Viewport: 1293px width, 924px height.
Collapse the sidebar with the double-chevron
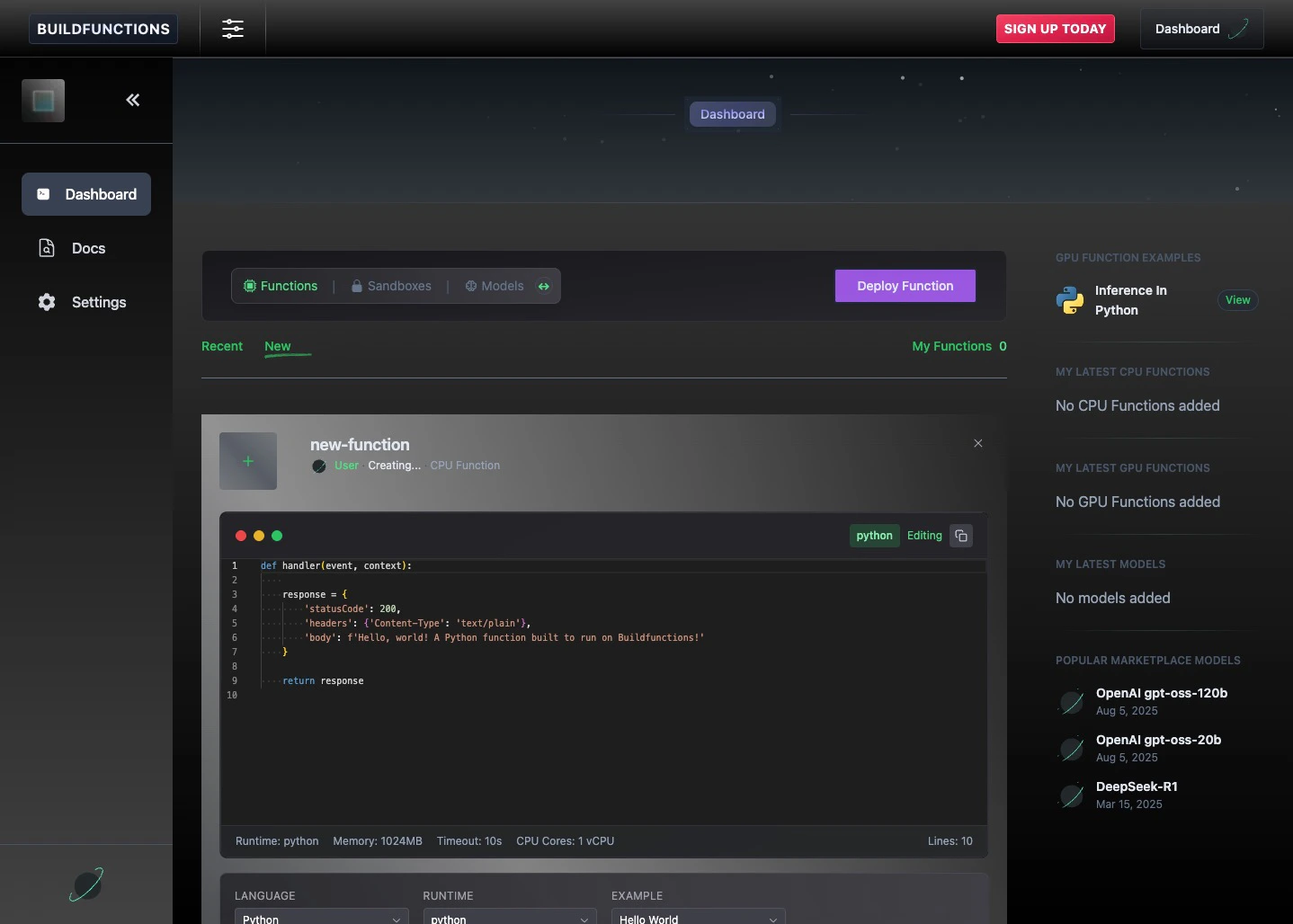pyautogui.click(x=133, y=100)
